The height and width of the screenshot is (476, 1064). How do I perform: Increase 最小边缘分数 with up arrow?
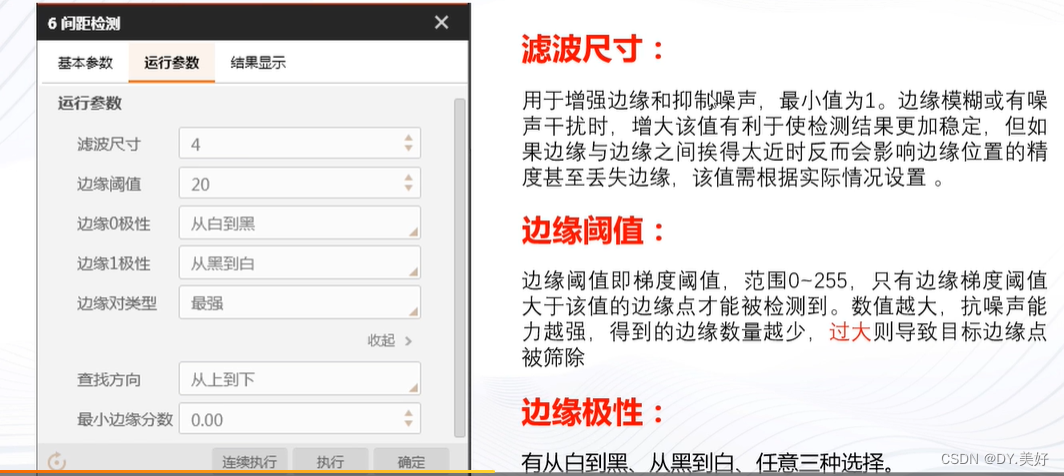[x=408, y=413]
